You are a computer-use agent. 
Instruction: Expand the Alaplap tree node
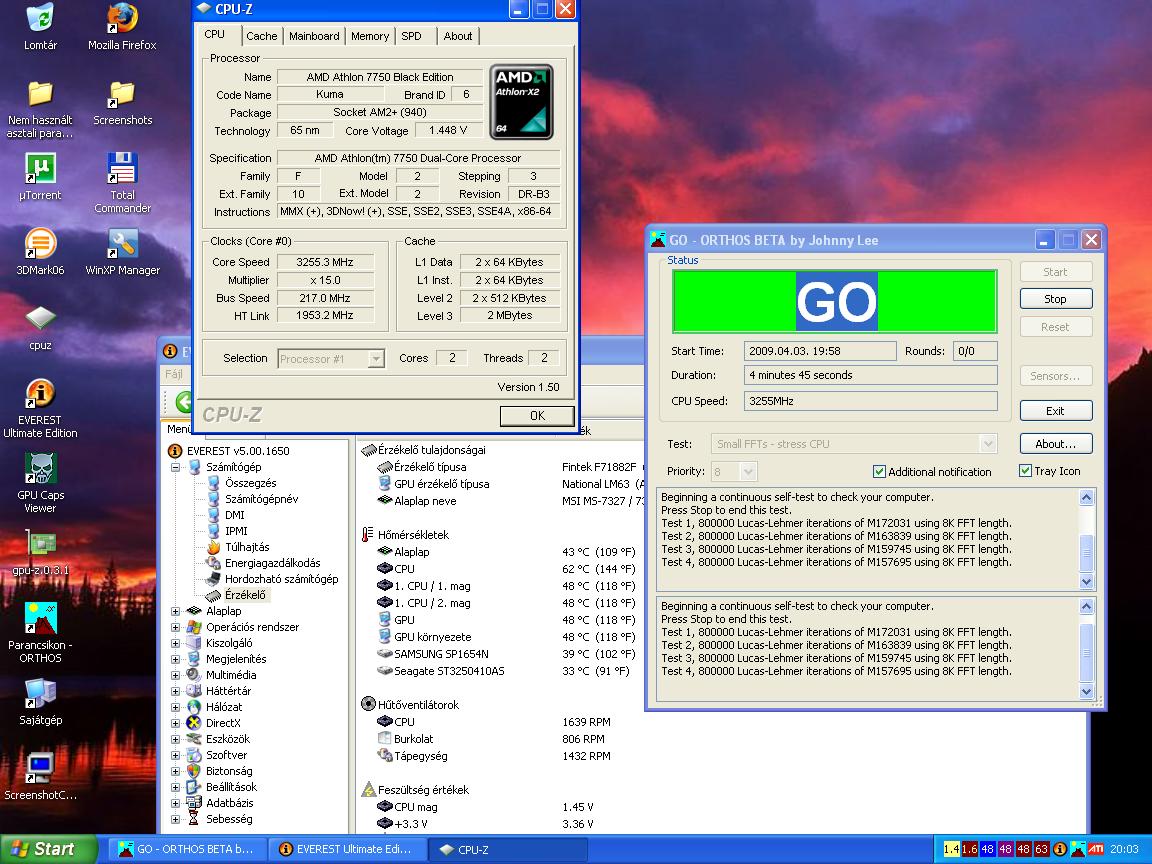[176, 611]
